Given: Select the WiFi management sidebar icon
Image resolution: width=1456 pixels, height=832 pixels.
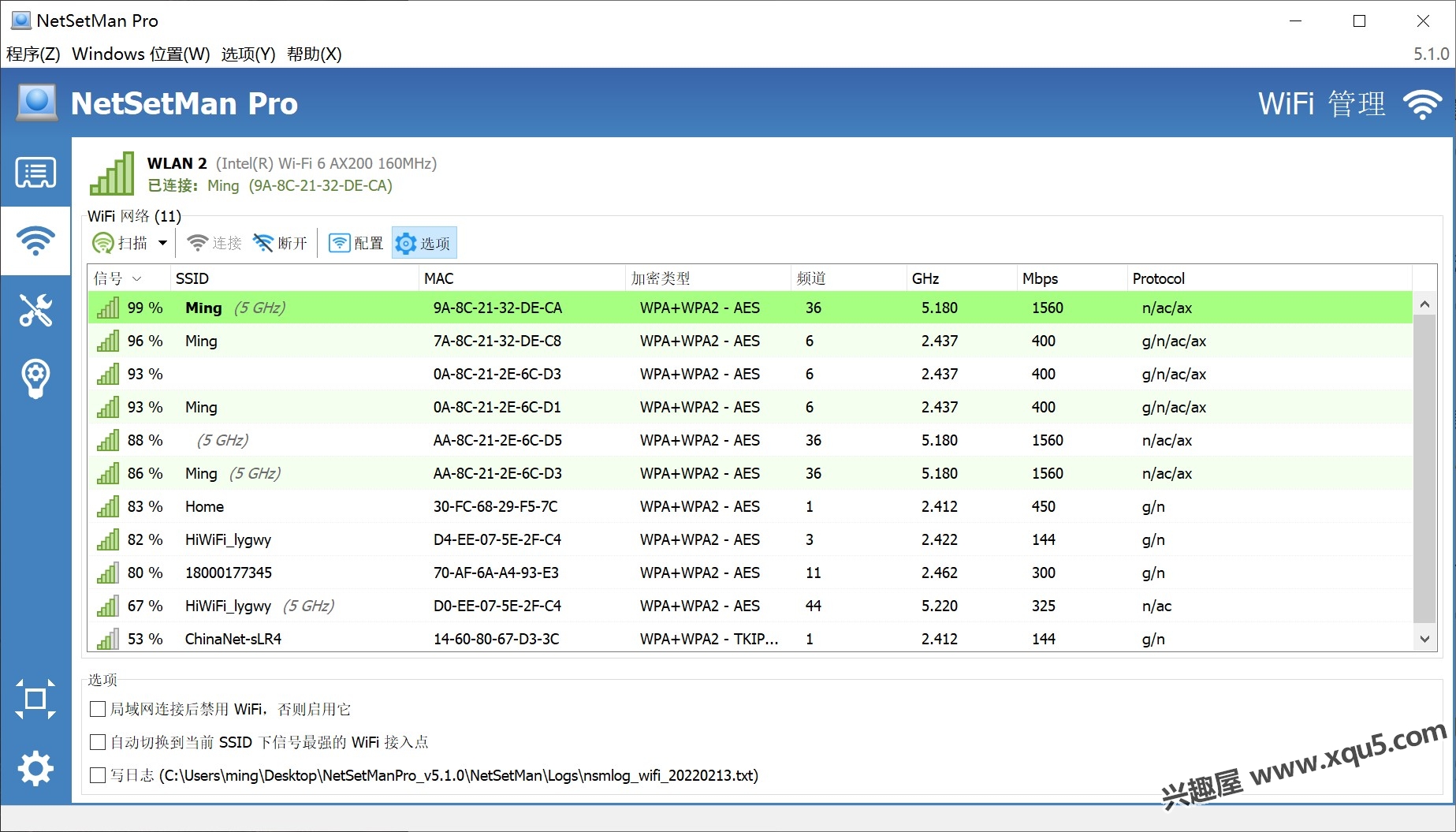Looking at the screenshot, I should point(35,241).
